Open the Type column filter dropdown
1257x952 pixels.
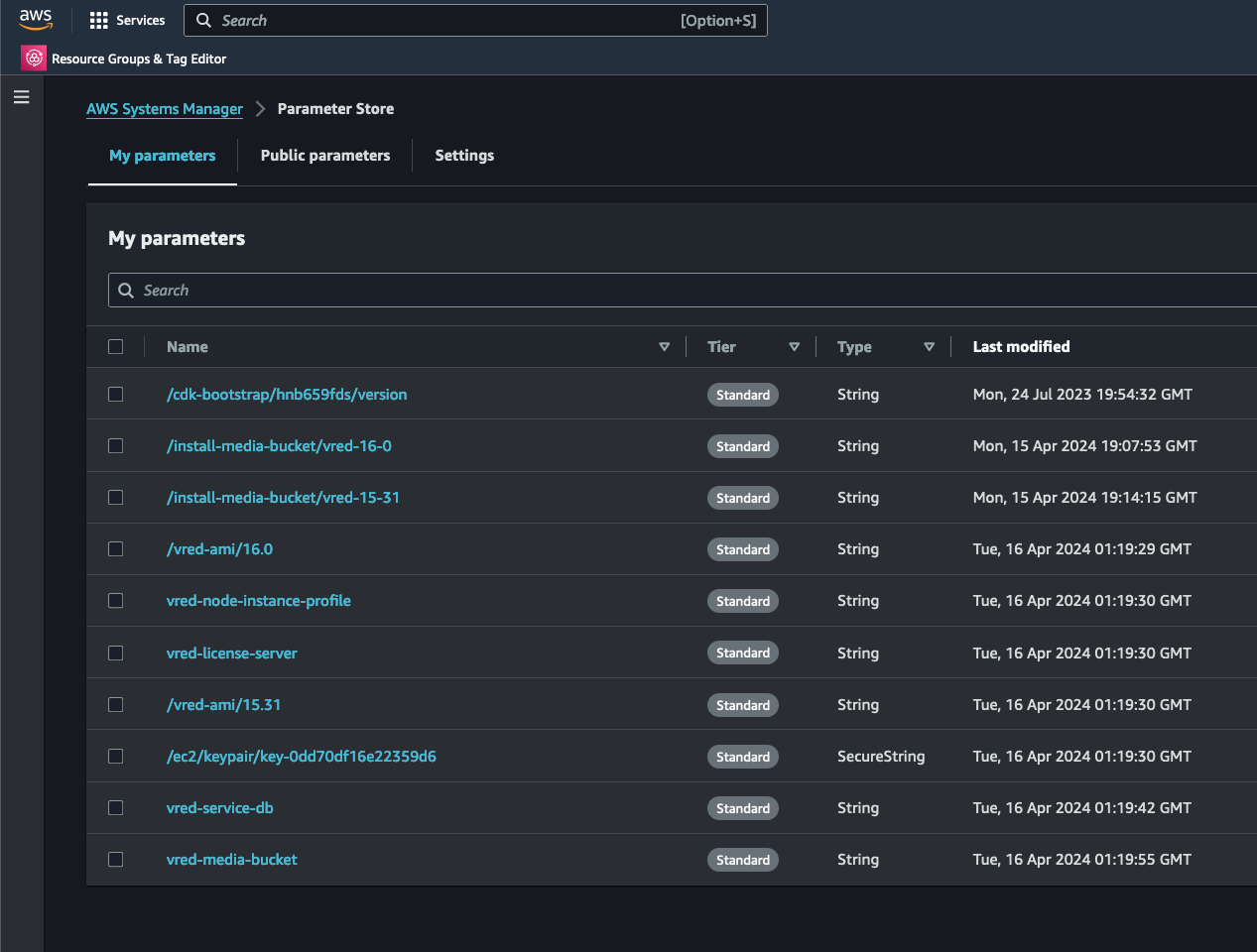click(x=930, y=346)
